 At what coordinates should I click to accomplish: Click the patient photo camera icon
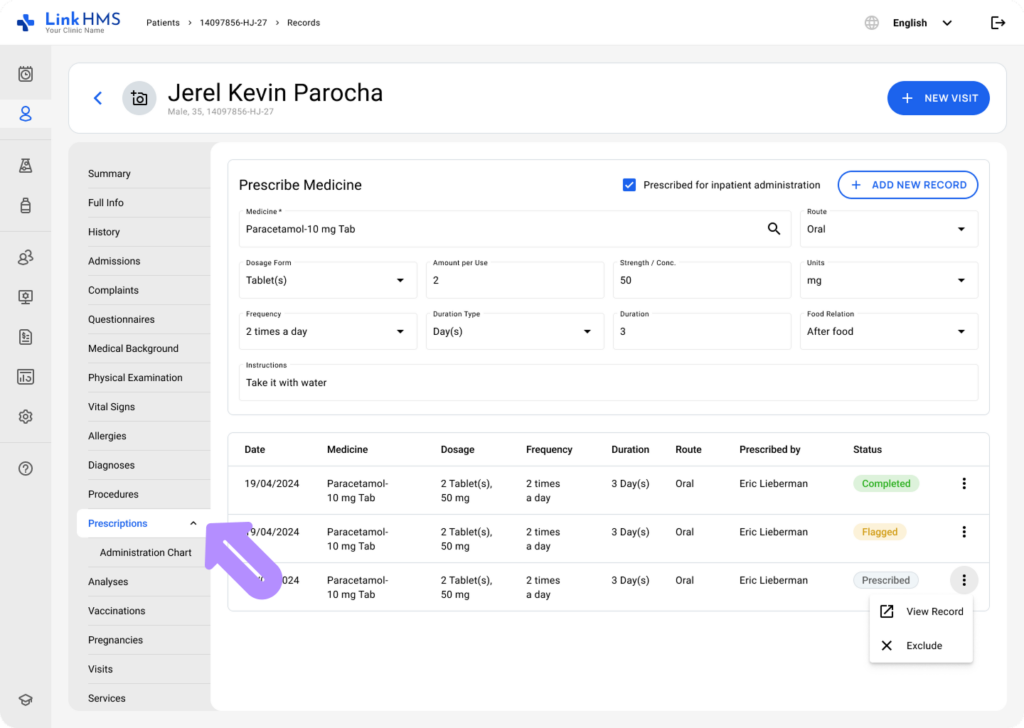coord(139,98)
